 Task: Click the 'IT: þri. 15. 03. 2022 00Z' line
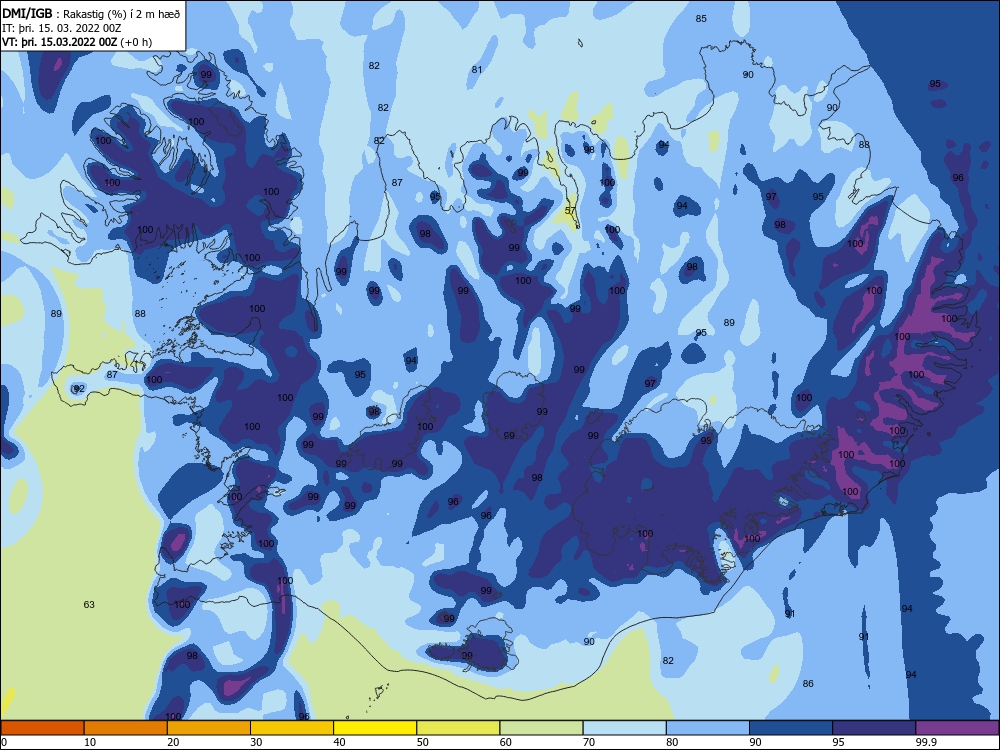pyautogui.click(x=62, y=28)
